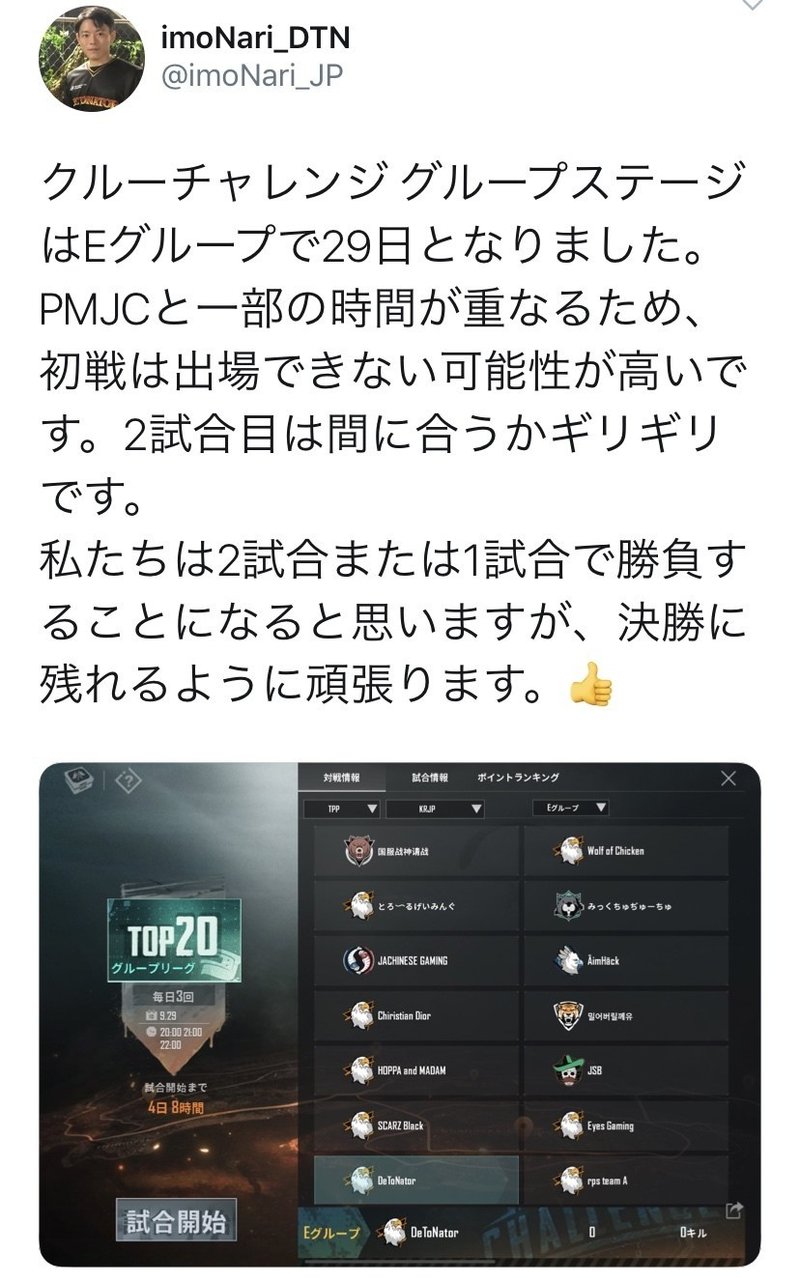
Task: Click the 国服战神请战 bear logo
Action: click(357, 851)
